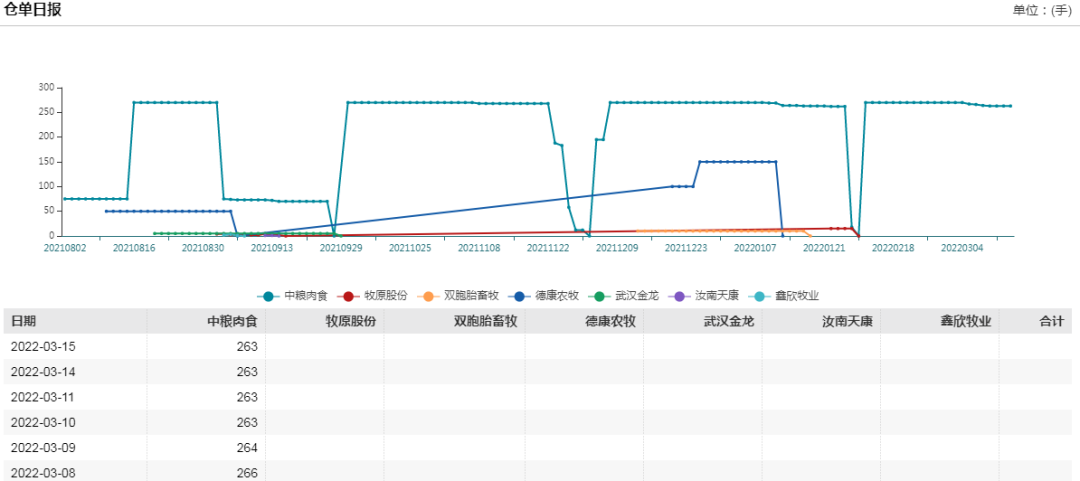Click x-axis label 20220121
The width and height of the screenshot is (1080, 481).
pos(824,247)
